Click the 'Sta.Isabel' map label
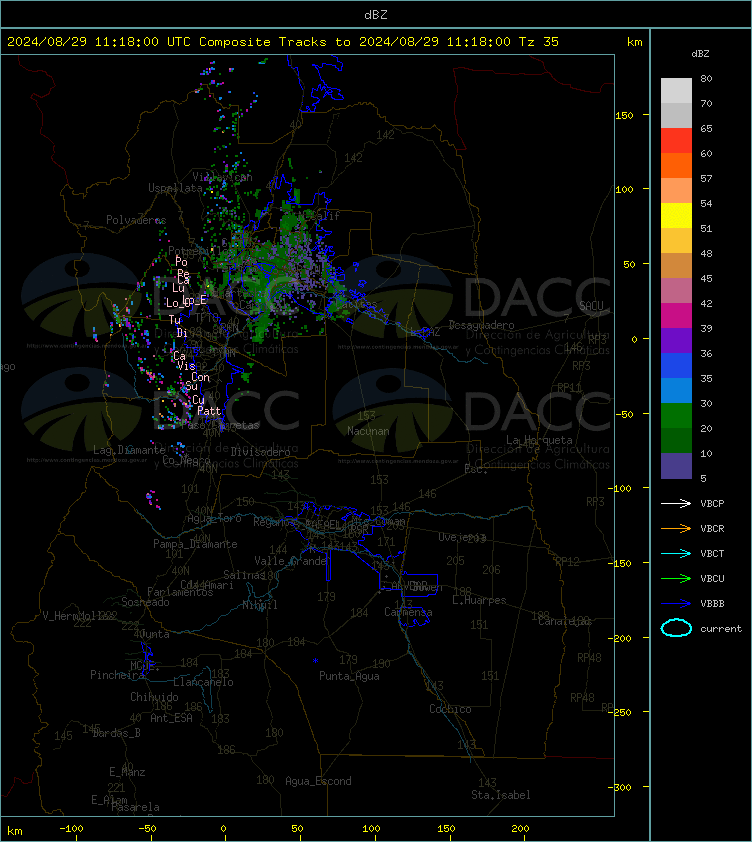Viewport: 752px width, 842px height. coord(501,795)
